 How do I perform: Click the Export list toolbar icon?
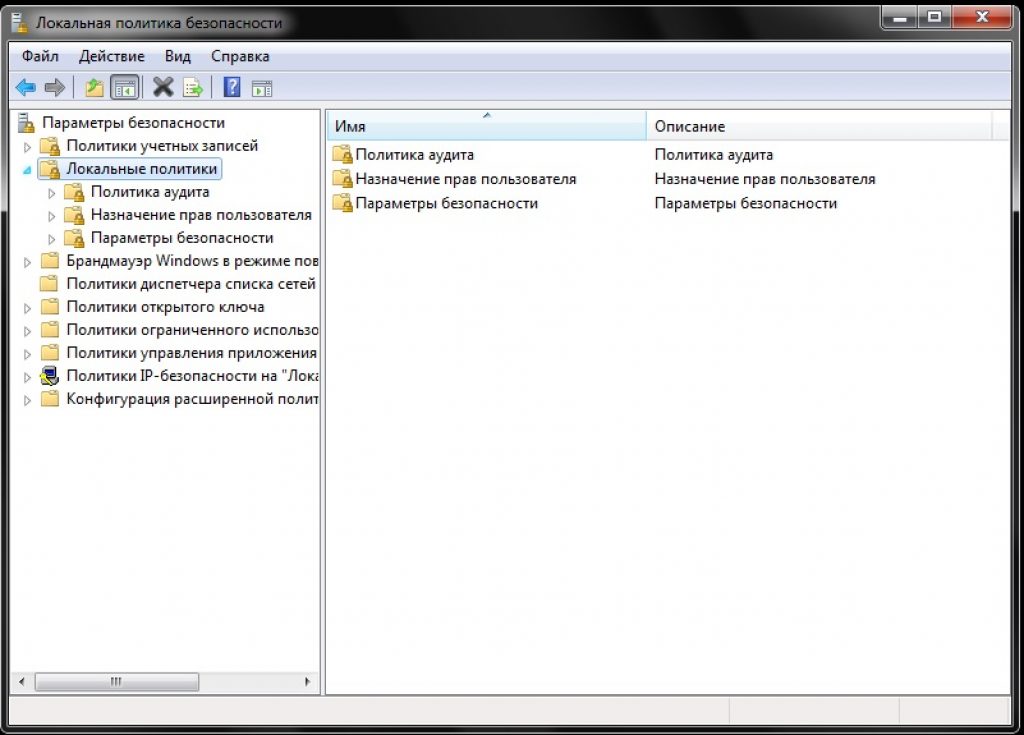point(193,87)
